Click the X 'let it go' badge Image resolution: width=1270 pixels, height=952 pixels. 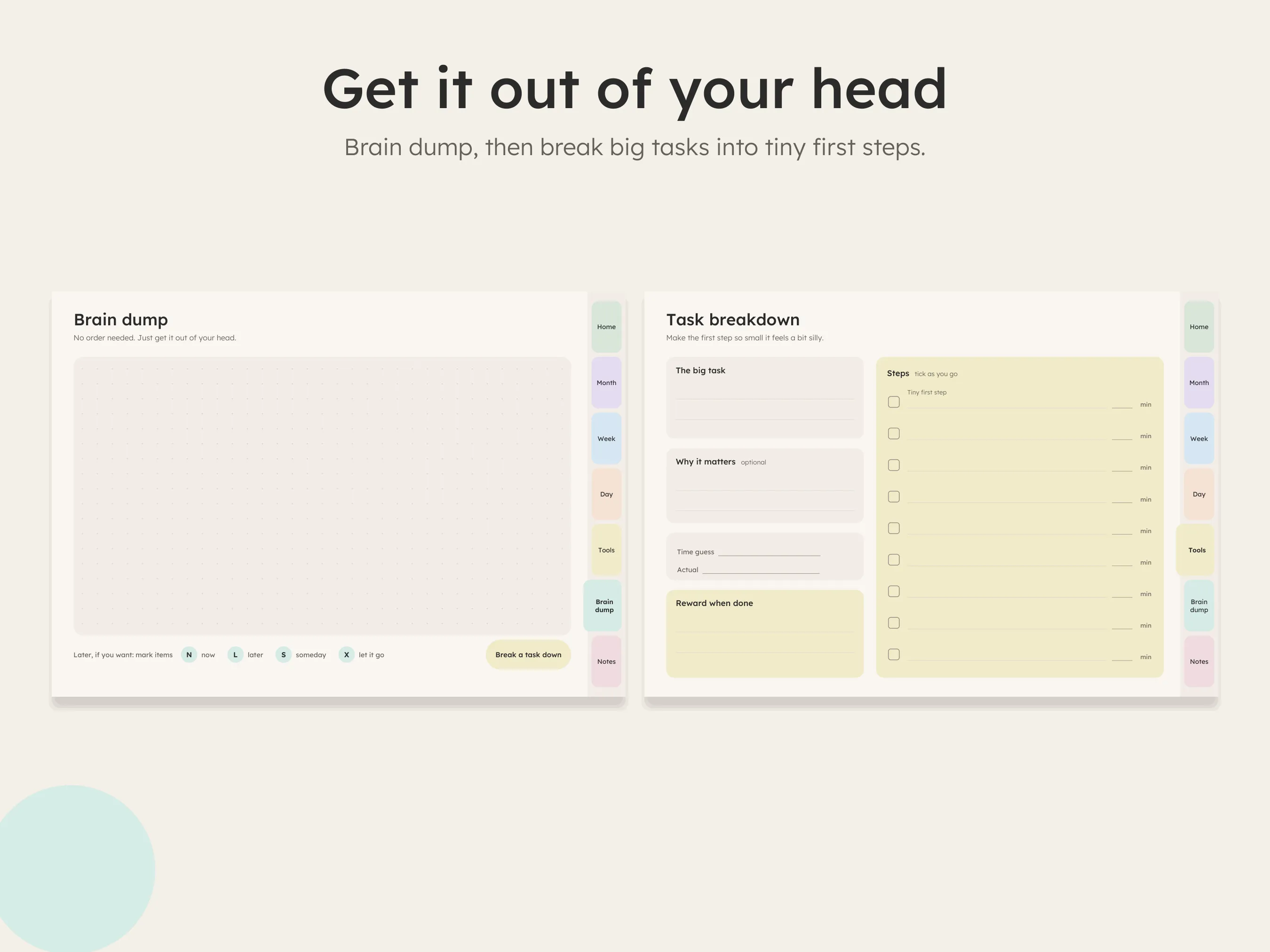pos(346,655)
